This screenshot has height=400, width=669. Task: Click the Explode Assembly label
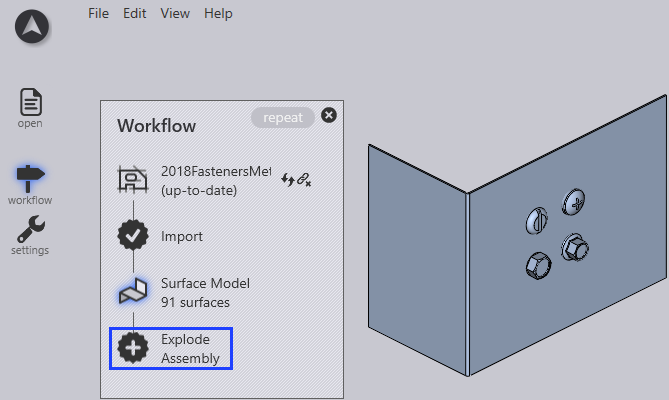pos(190,348)
